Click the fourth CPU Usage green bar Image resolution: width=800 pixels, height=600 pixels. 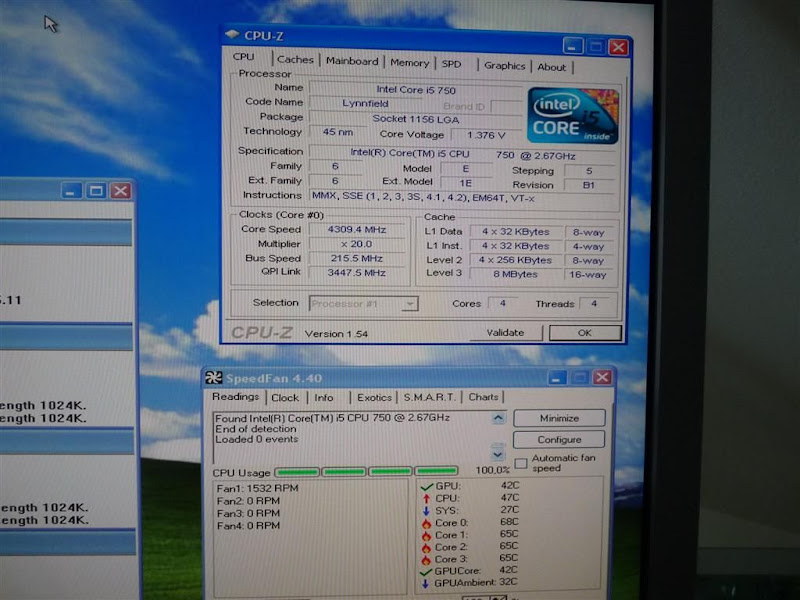(x=436, y=470)
